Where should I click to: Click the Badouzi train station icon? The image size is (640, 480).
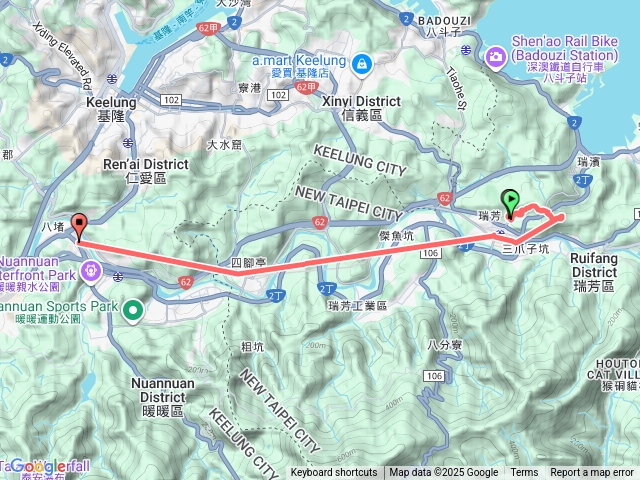[x=466, y=50]
